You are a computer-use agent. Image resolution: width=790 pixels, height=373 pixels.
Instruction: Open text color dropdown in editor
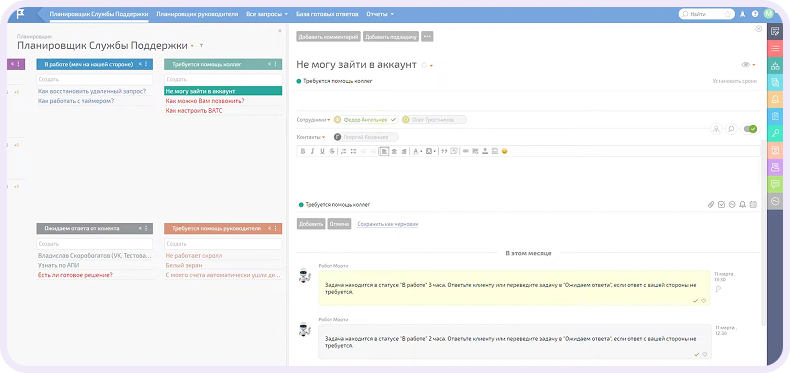pyautogui.click(x=421, y=151)
